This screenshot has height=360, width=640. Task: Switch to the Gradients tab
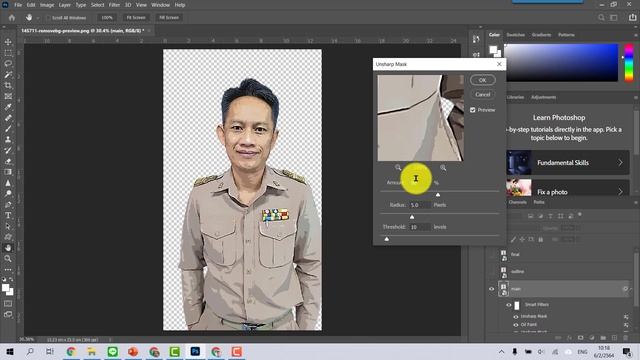coord(541,35)
